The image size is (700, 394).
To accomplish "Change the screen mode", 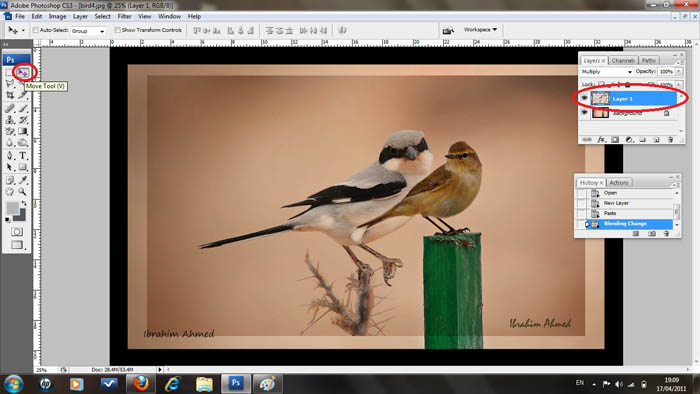I will (17, 245).
